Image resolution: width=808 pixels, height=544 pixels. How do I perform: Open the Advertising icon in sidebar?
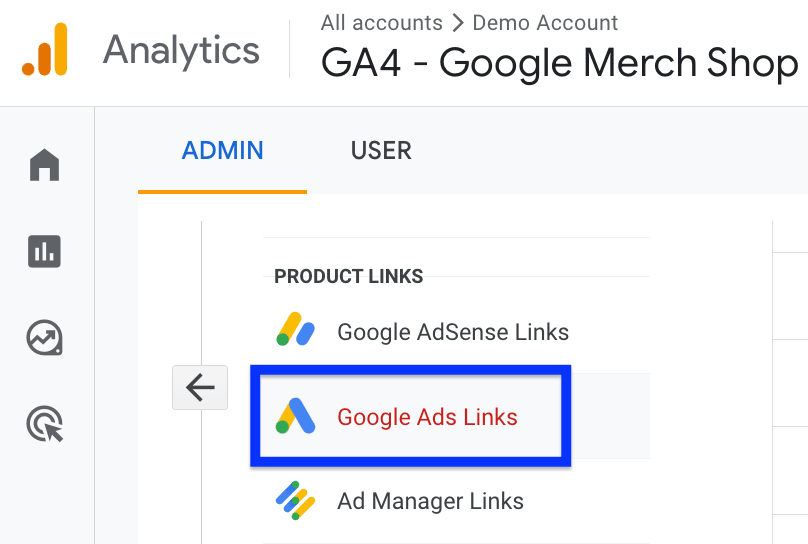coord(45,425)
